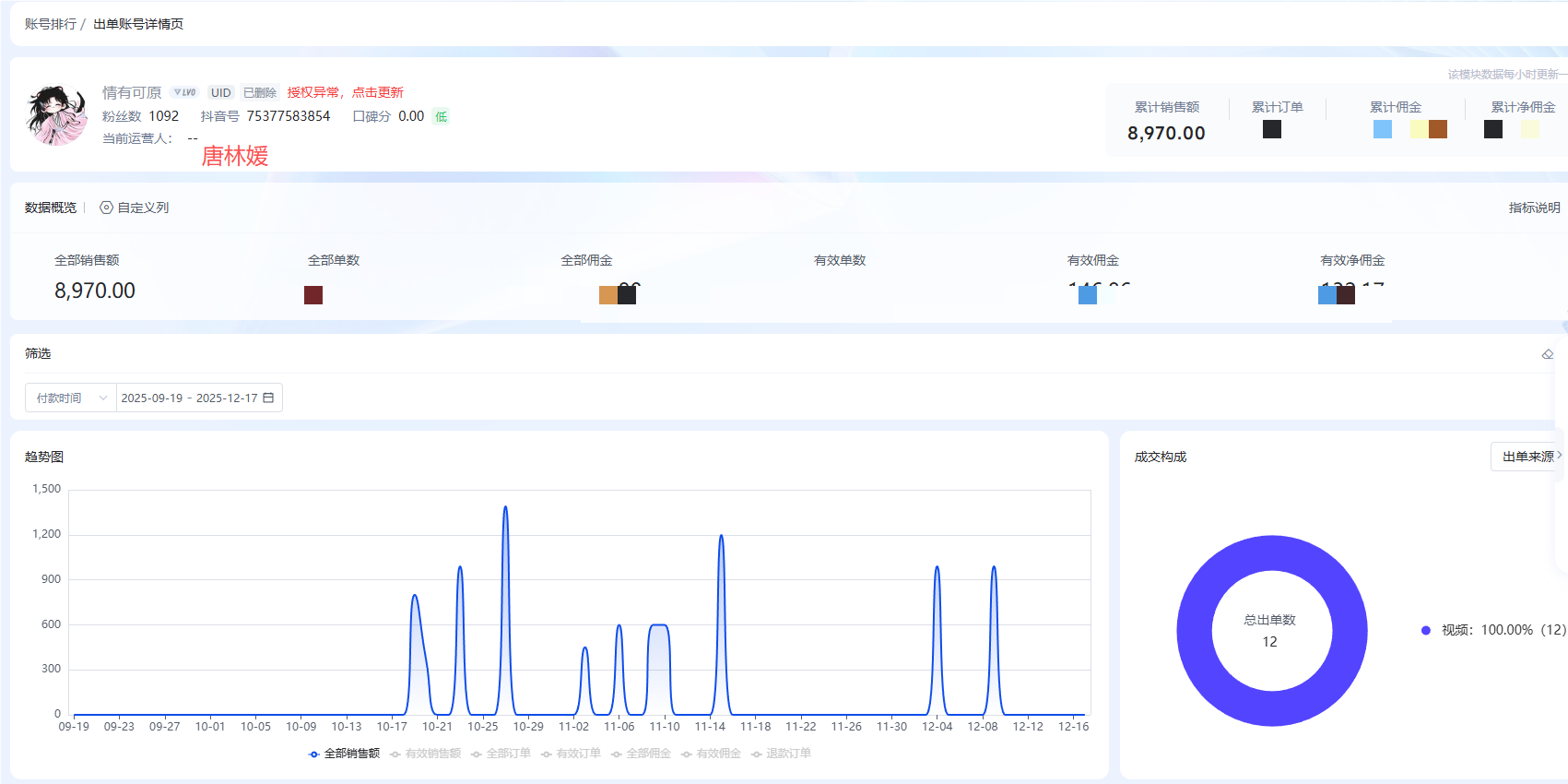The width and height of the screenshot is (1568, 784).
Task: Expand the 出单来源 selector
Action: (x=1530, y=457)
